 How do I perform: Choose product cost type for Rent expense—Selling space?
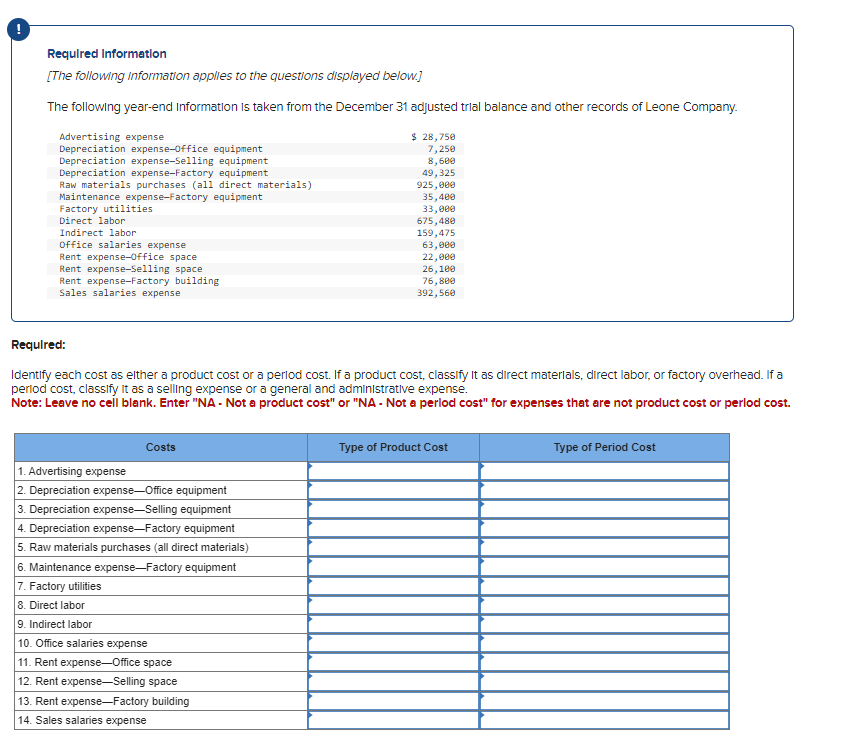click(393, 682)
